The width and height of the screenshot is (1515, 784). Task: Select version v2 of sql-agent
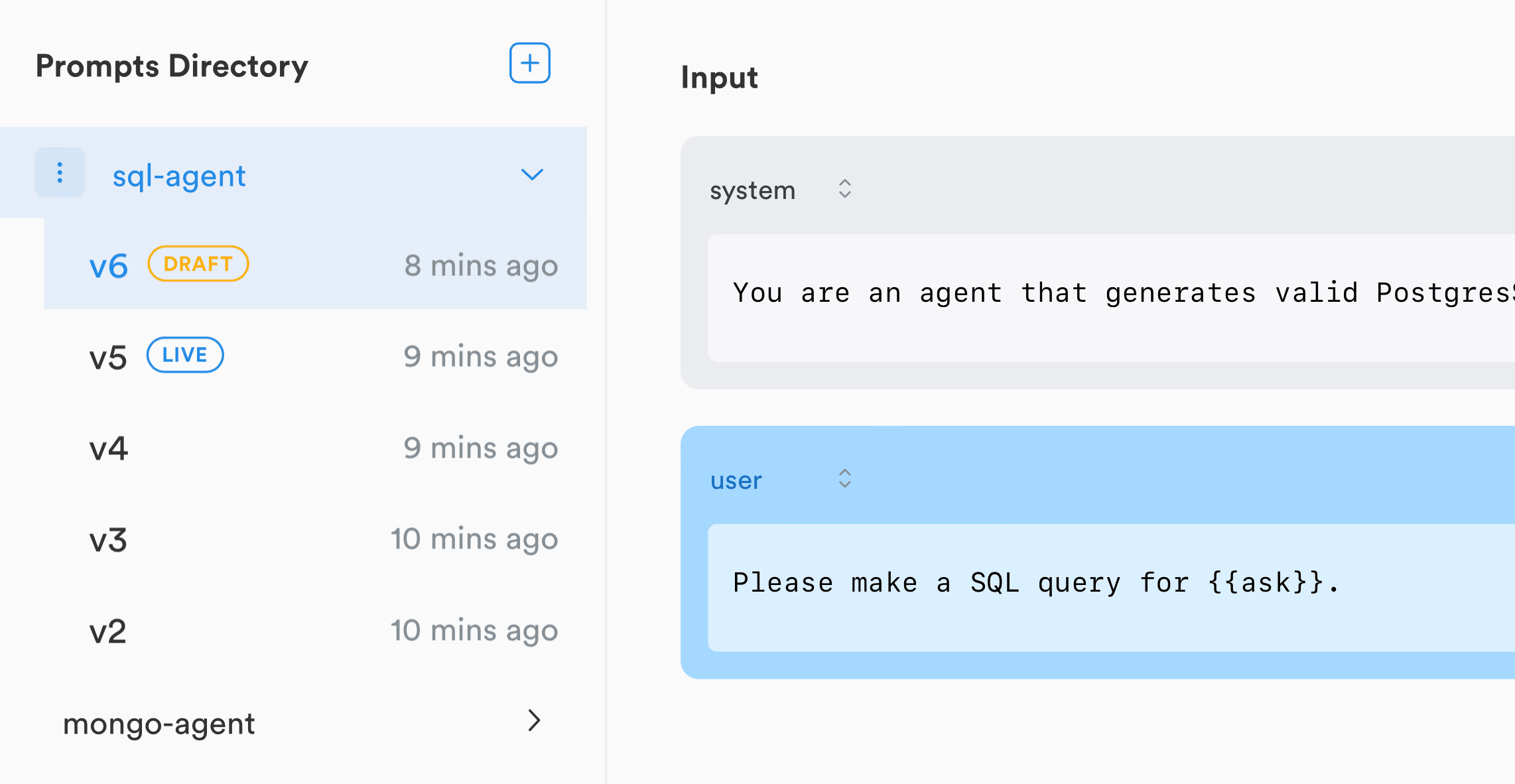[x=107, y=630]
